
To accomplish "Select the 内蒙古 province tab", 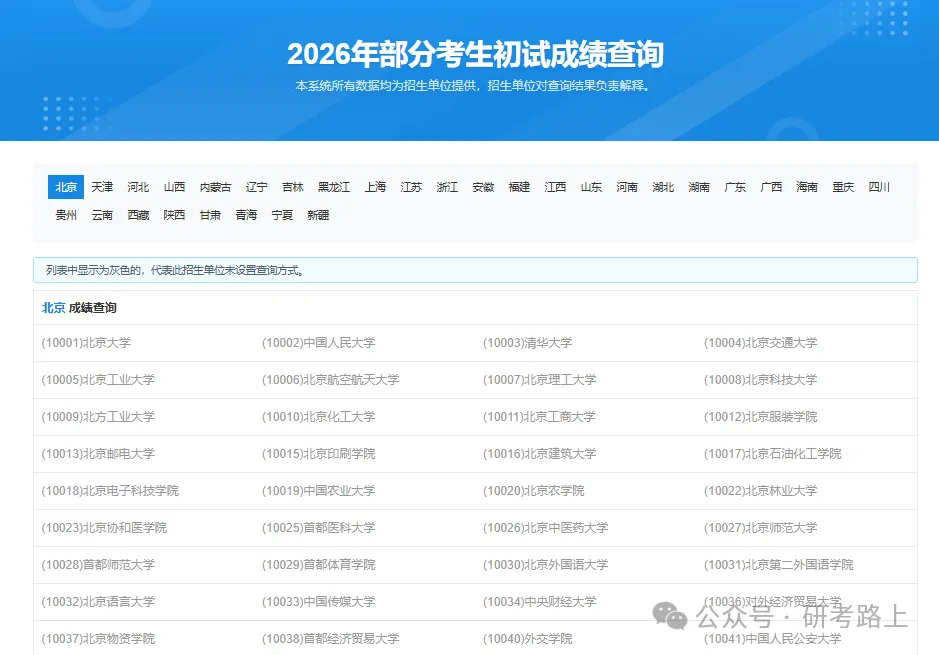I will [215, 187].
